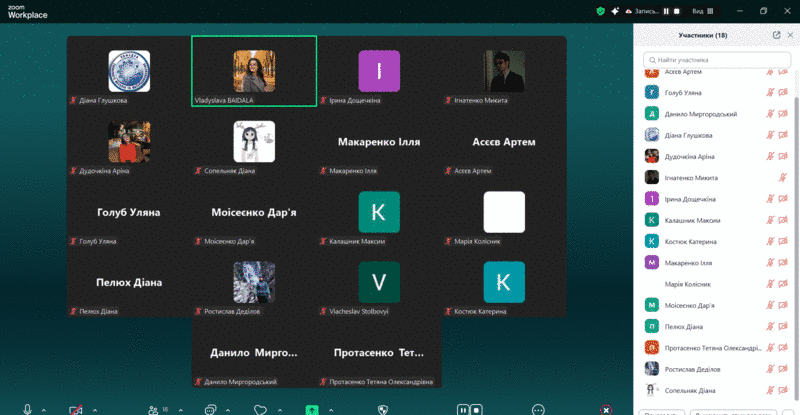The width and height of the screenshot is (800, 415).
Task: Toggle the microphone mute in bottom toolbar
Action: pos(28,408)
